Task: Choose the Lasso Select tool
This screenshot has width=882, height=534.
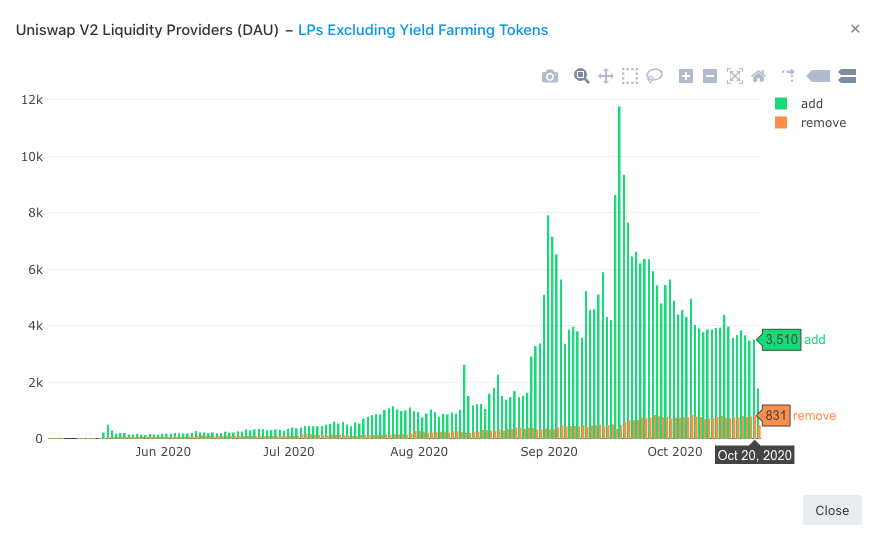Action: (x=654, y=76)
